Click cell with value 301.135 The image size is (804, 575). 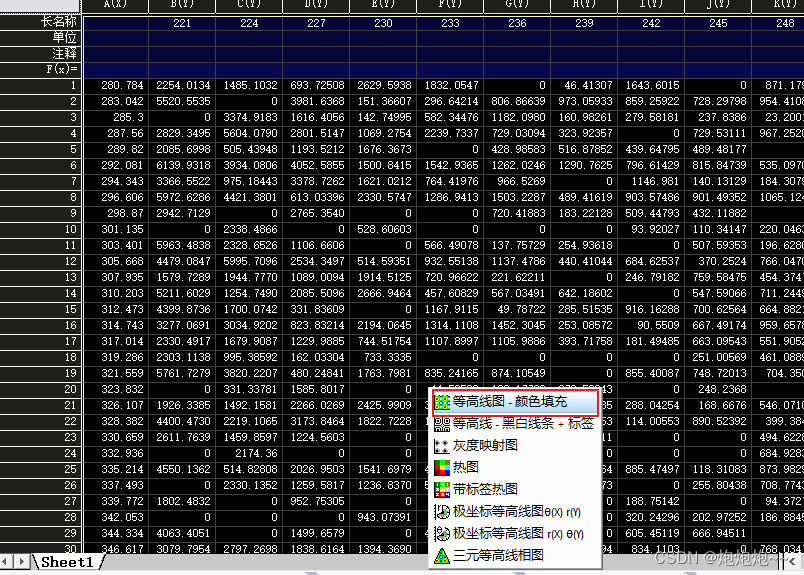click(115, 229)
